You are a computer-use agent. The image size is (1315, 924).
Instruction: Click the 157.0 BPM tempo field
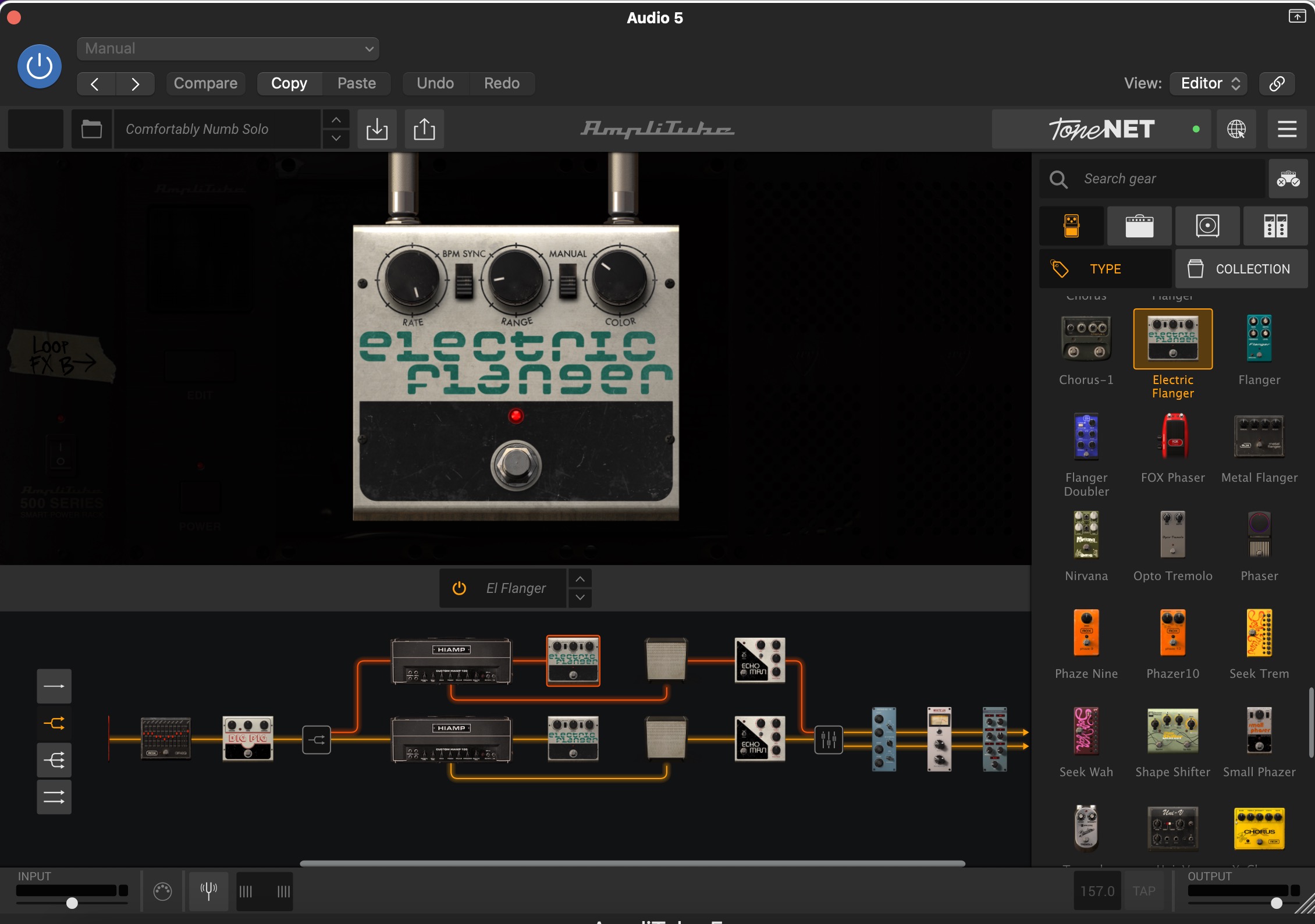point(1097,891)
